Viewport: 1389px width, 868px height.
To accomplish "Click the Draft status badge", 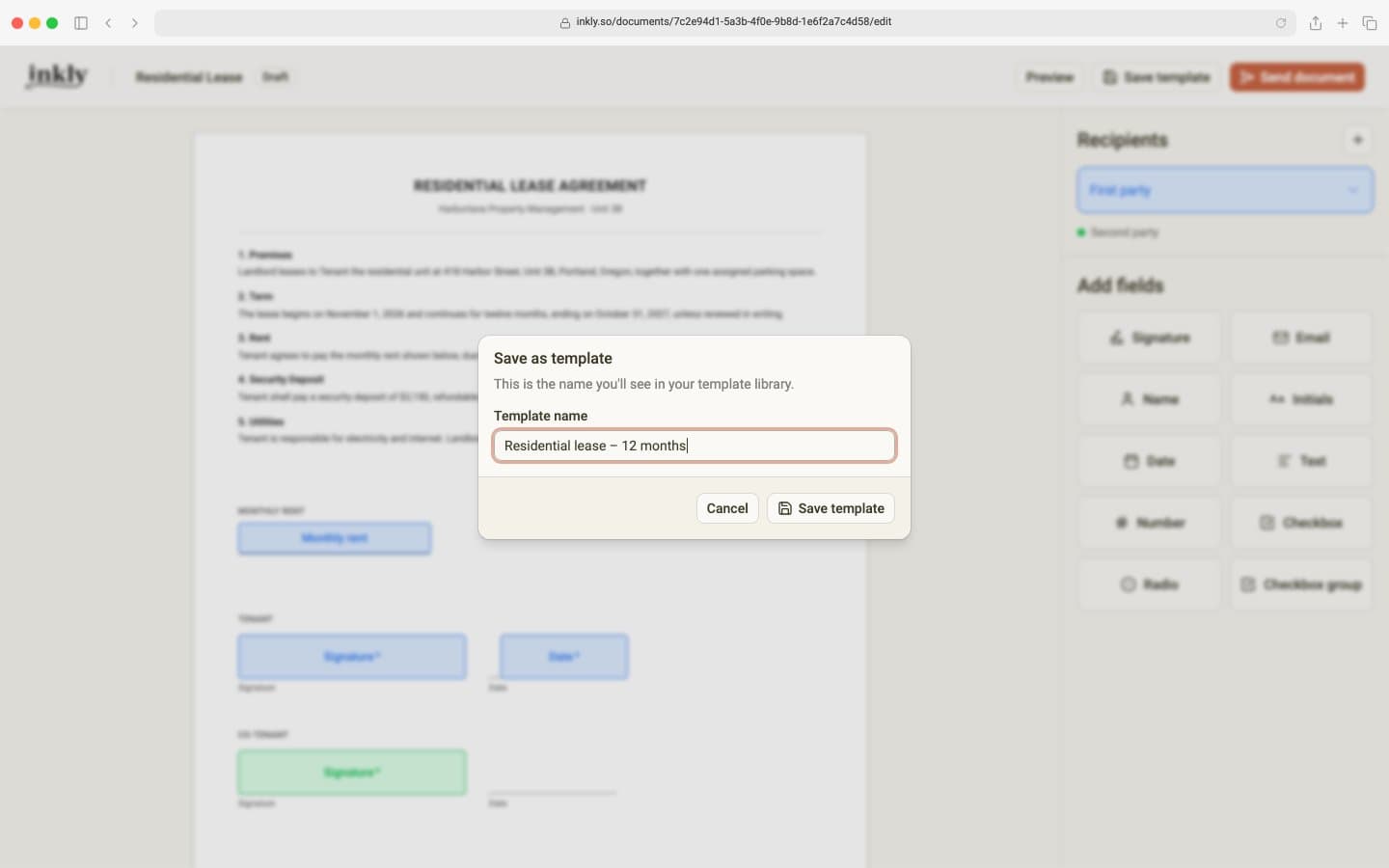I will [x=275, y=77].
